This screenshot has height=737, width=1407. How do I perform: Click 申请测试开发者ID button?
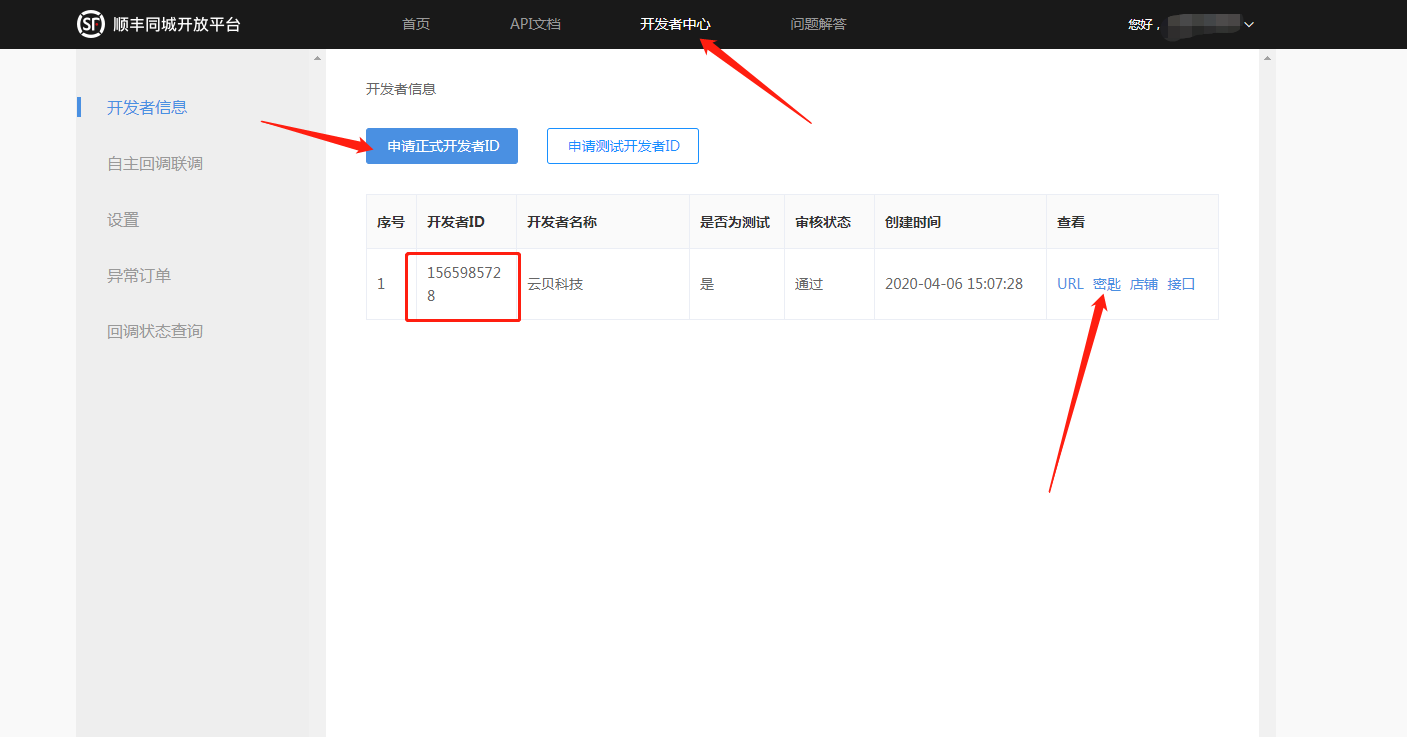[623, 146]
